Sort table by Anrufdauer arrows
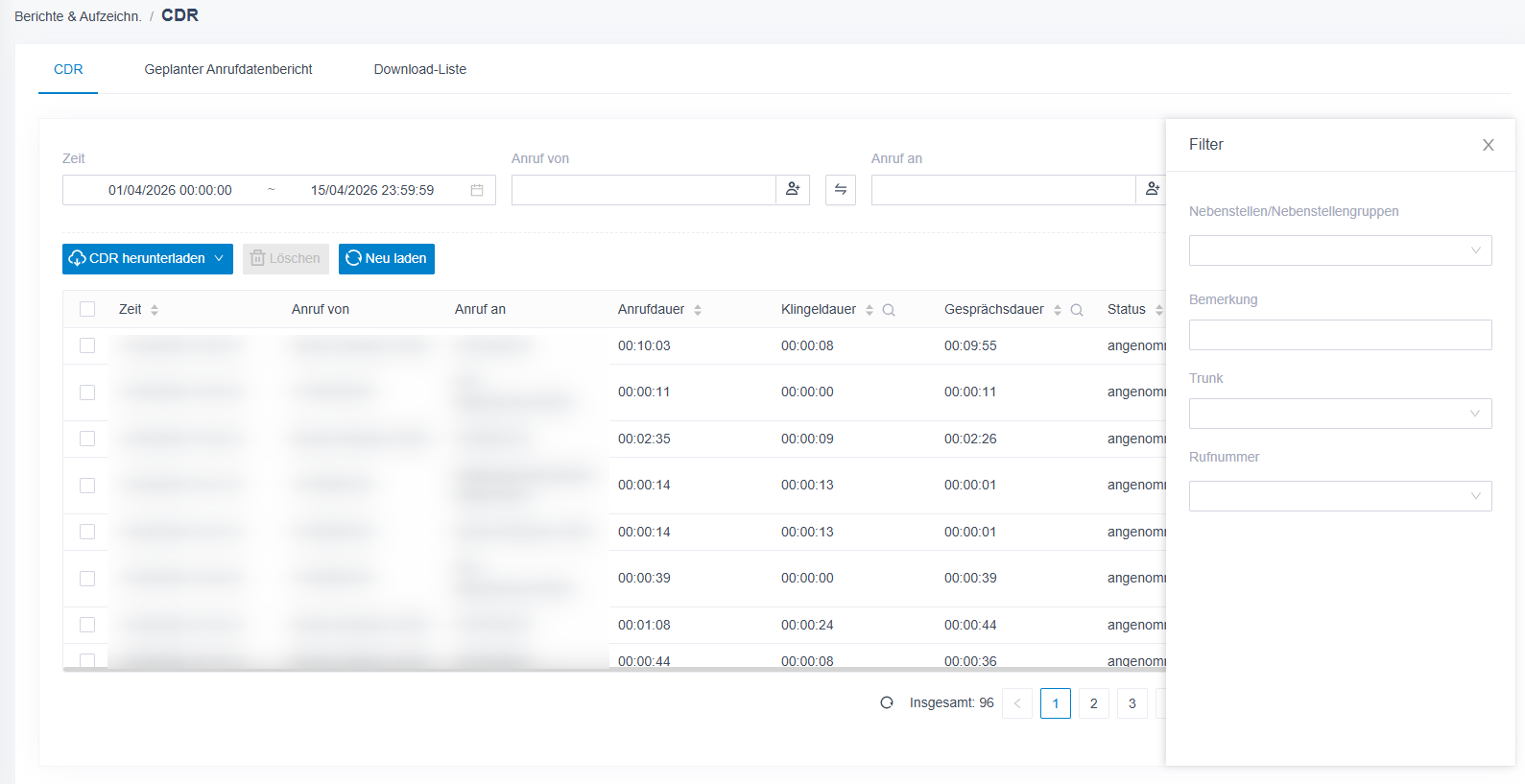 point(698,310)
